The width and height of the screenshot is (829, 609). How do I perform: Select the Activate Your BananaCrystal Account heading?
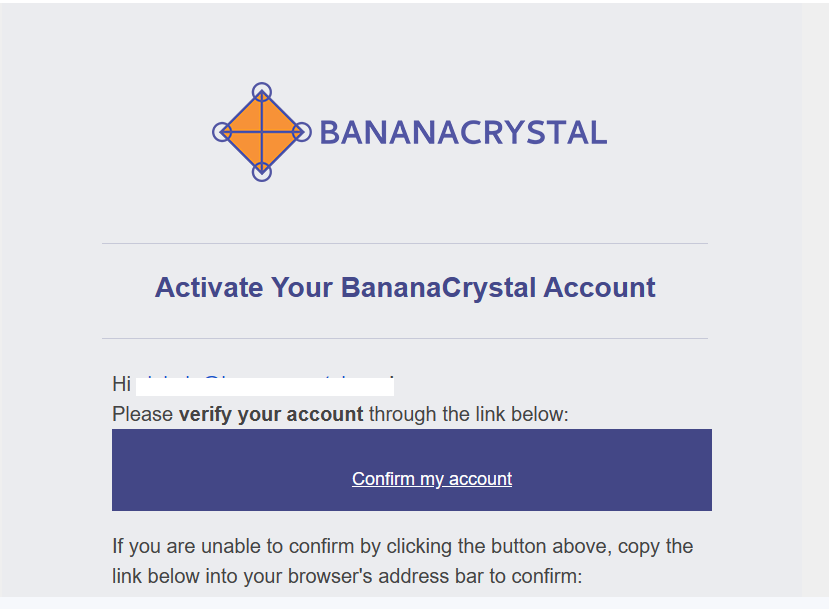coord(405,288)
